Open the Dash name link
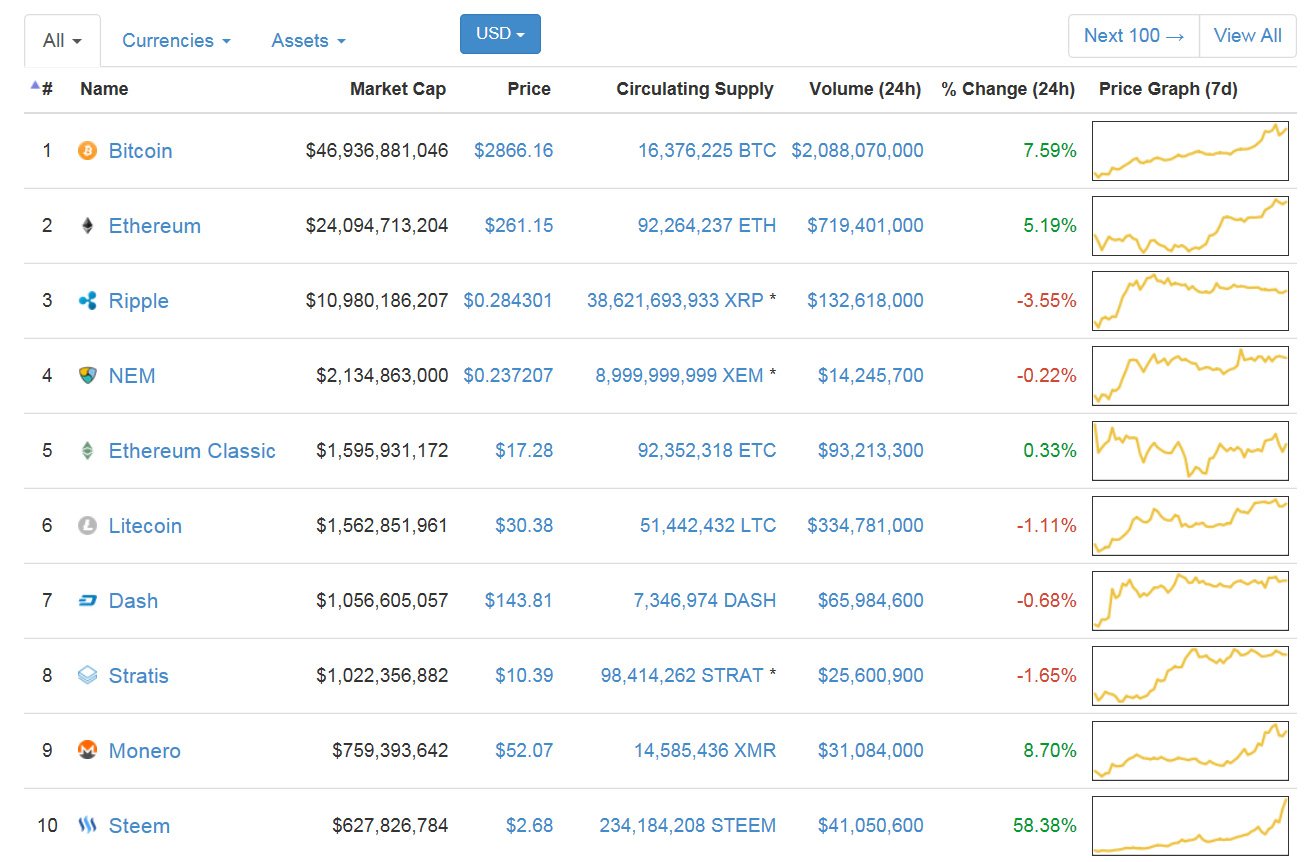Image resolution: width=1313 pixels, height=862 pixels. pos(133,601)
